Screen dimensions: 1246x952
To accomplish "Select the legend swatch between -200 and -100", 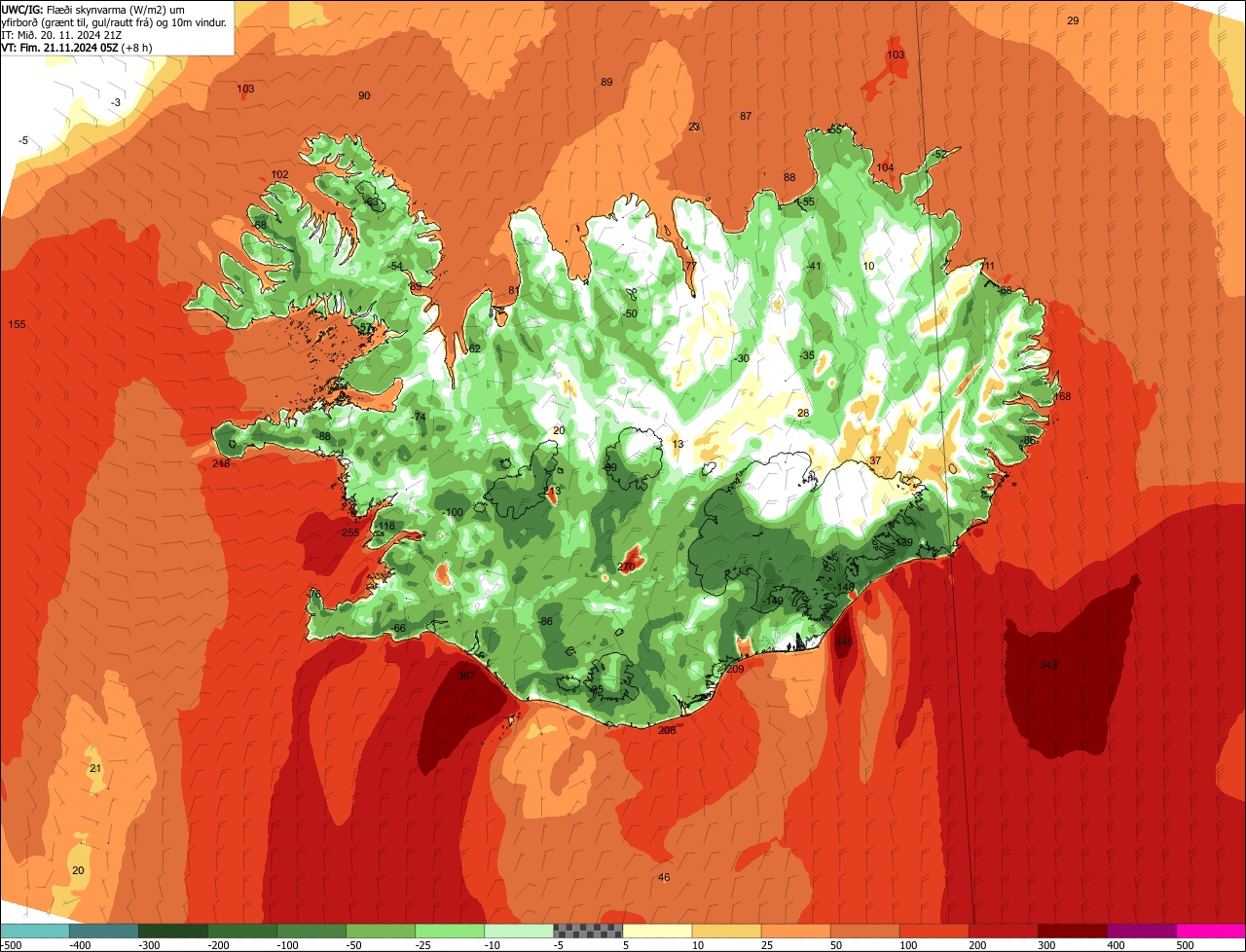I will tap(242, 931).
